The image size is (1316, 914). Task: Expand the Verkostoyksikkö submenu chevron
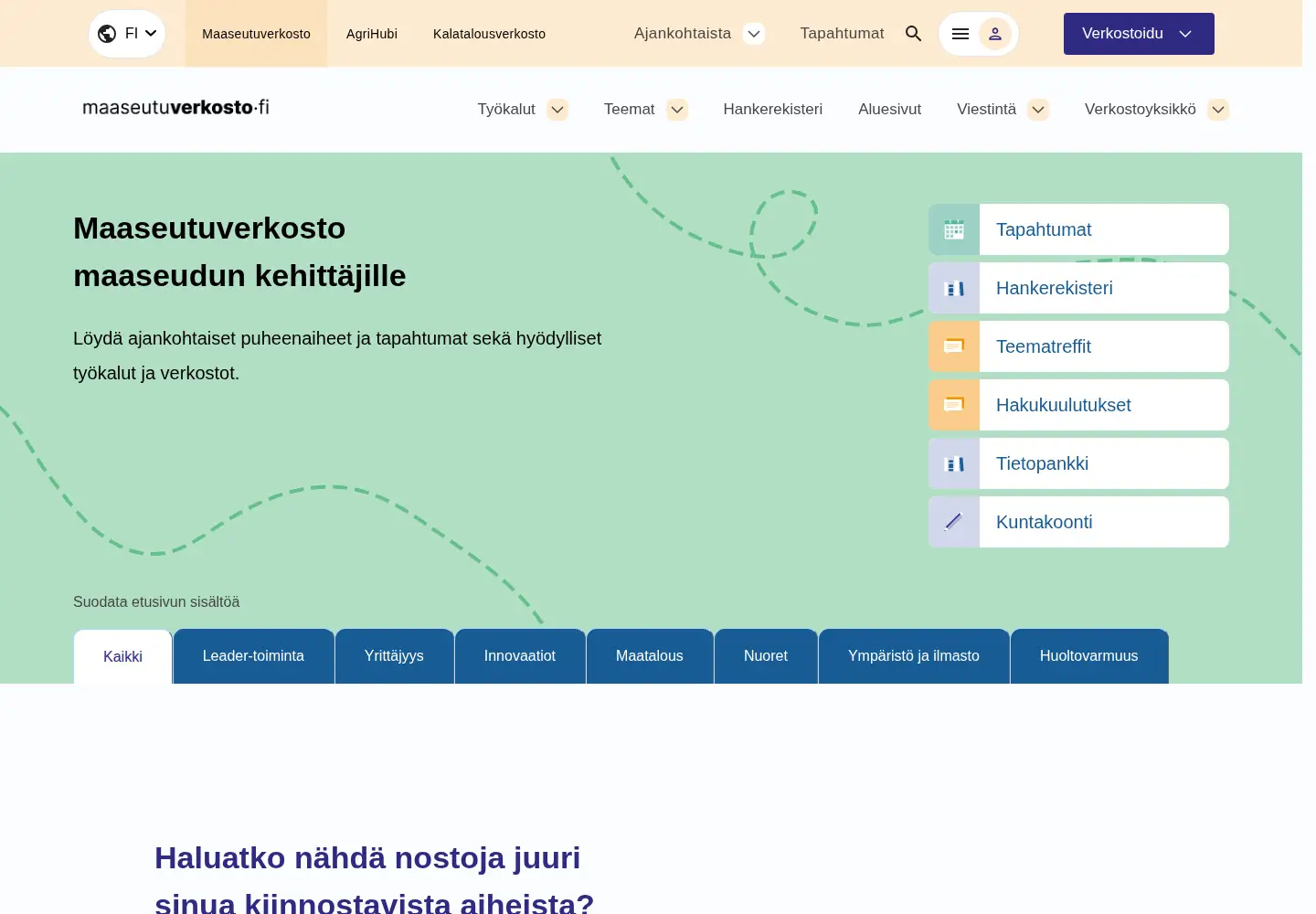(1218, 110)
